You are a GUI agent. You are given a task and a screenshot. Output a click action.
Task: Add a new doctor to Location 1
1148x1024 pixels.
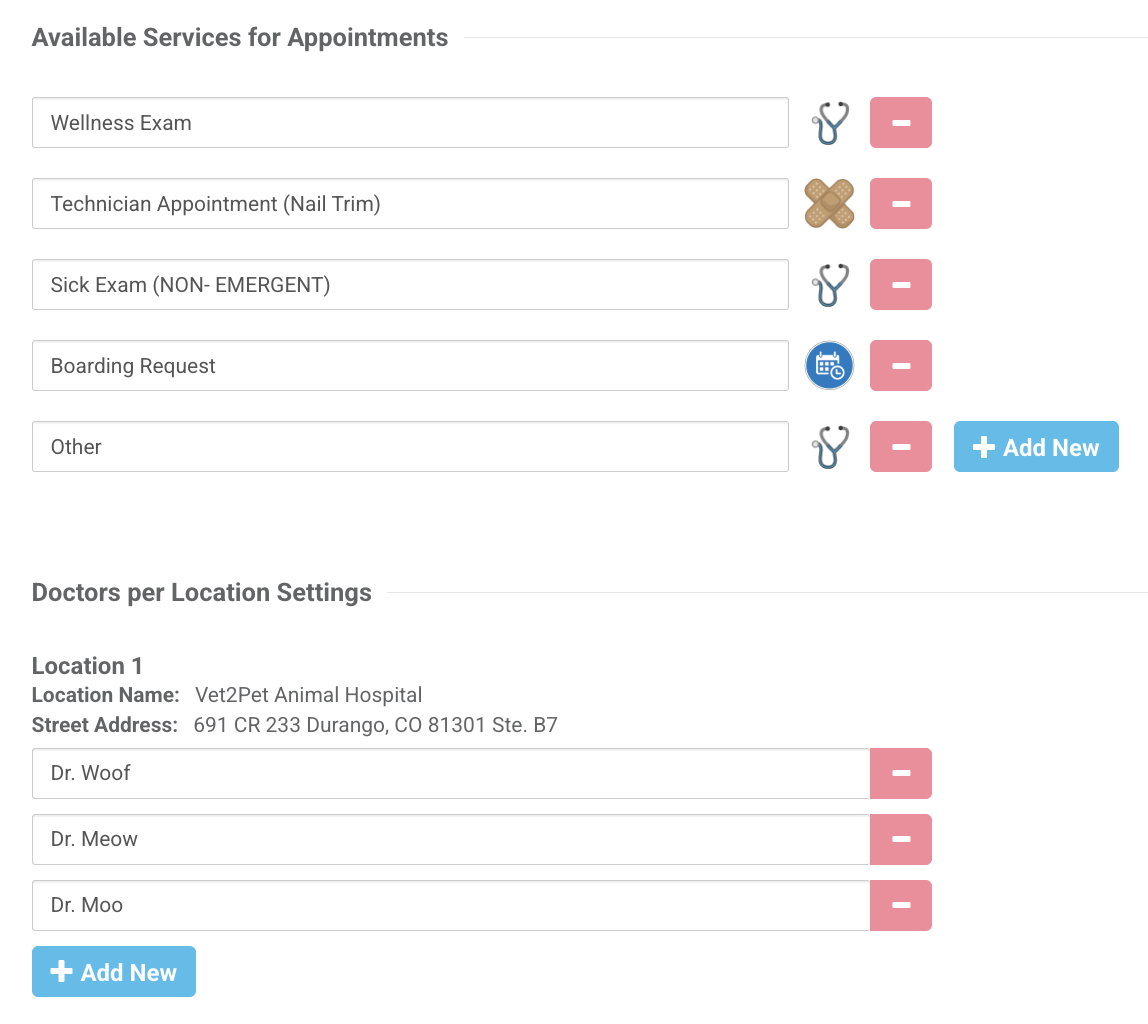point(114,972)
